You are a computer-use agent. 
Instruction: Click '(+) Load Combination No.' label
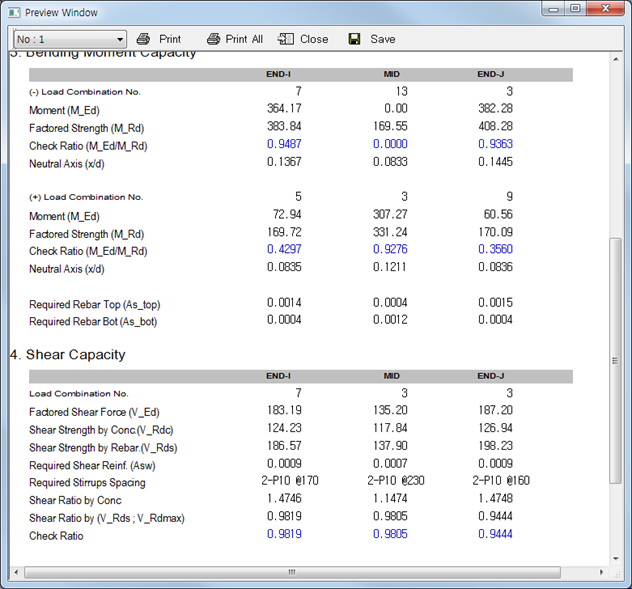click(86, 197)
